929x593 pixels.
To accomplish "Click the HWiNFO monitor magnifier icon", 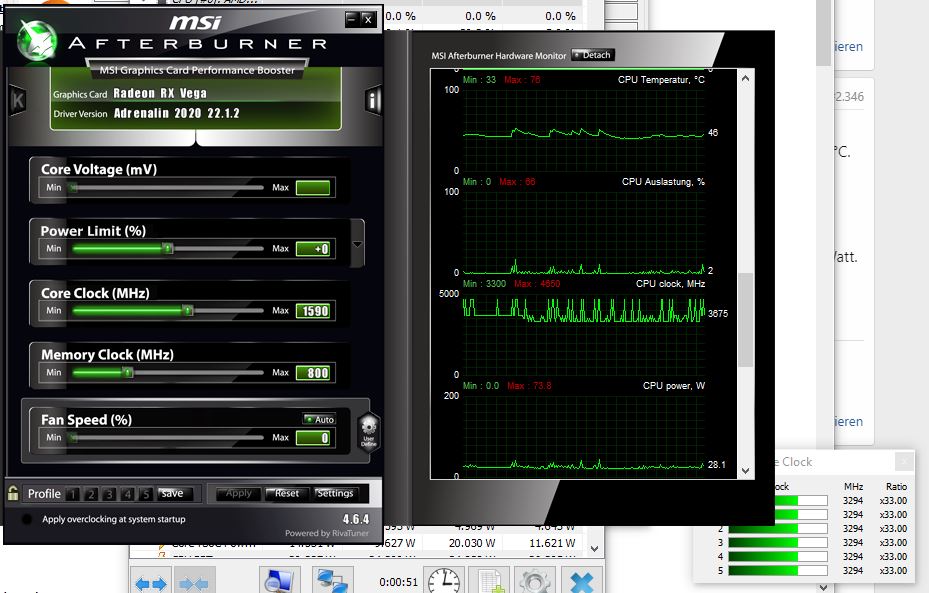I will [278, 582].
